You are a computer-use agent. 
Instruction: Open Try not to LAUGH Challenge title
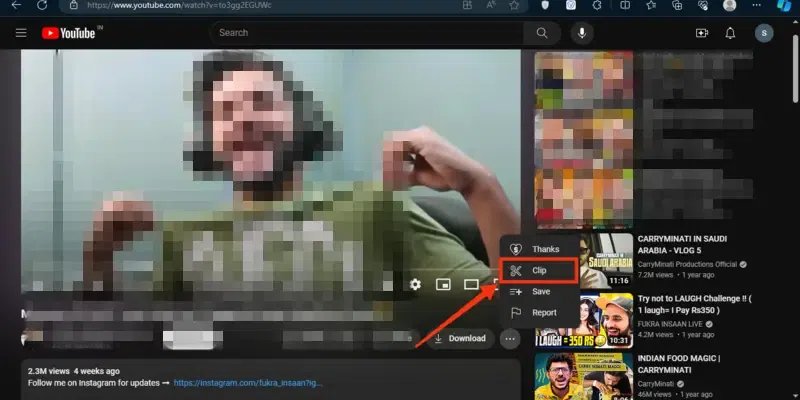tap(694, 304)
